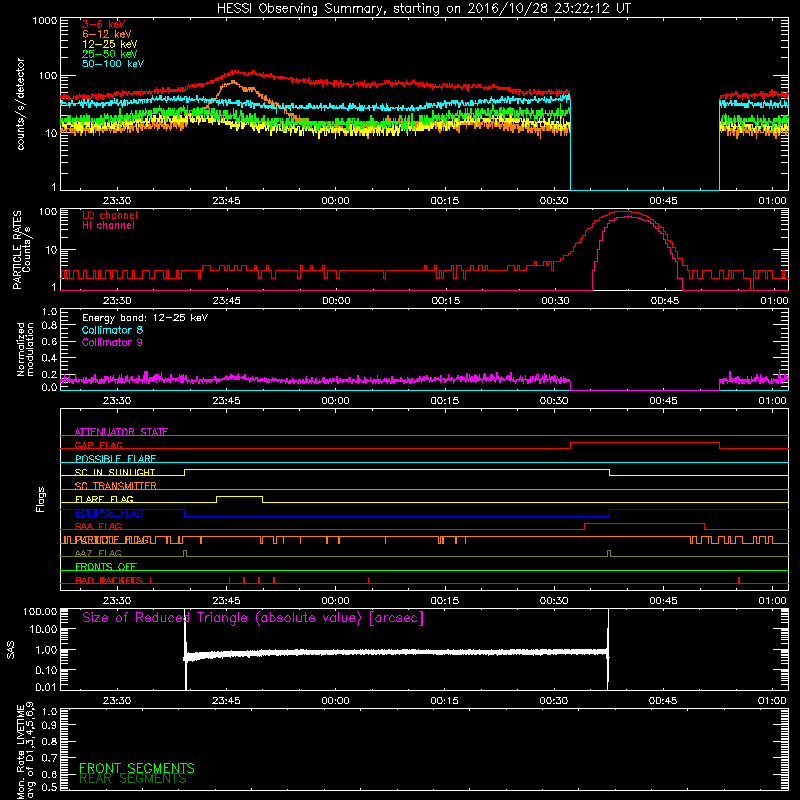Screen dimensions: 800x800
Task: Click the "POSSIBLE FLARE" flag label
Action: [x=115, y=459]
